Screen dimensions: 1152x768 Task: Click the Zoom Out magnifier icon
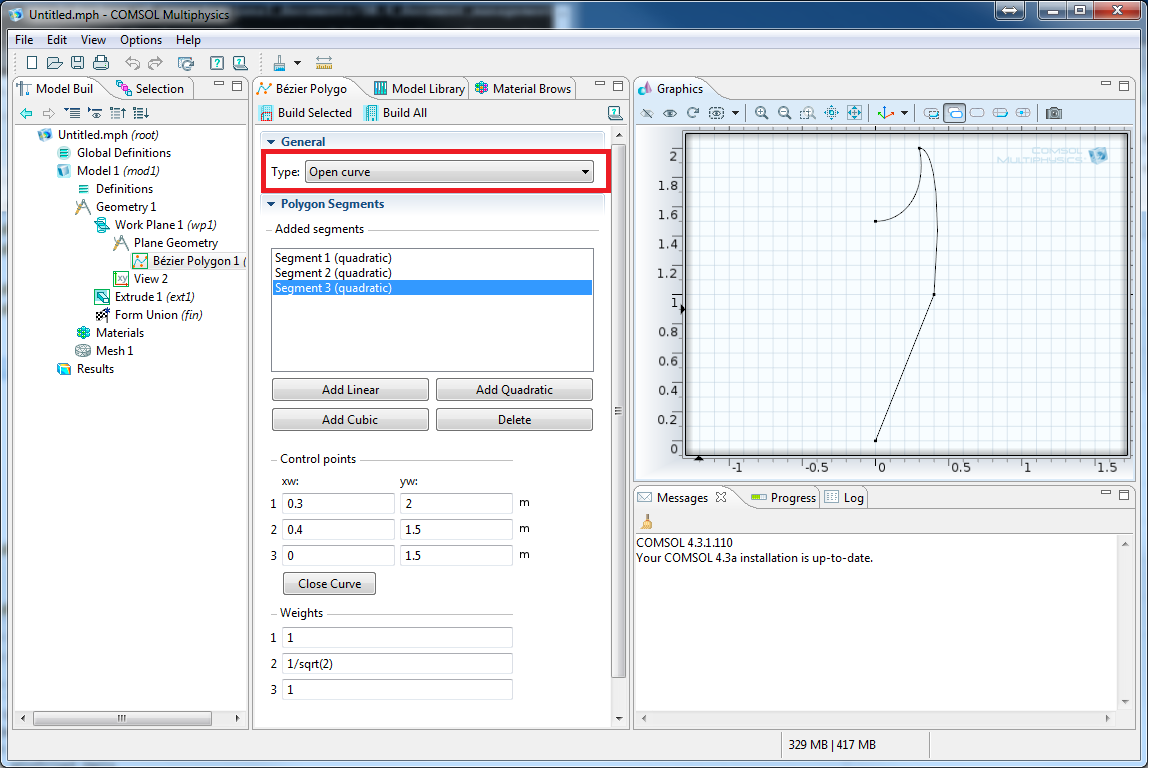[785, 113]
